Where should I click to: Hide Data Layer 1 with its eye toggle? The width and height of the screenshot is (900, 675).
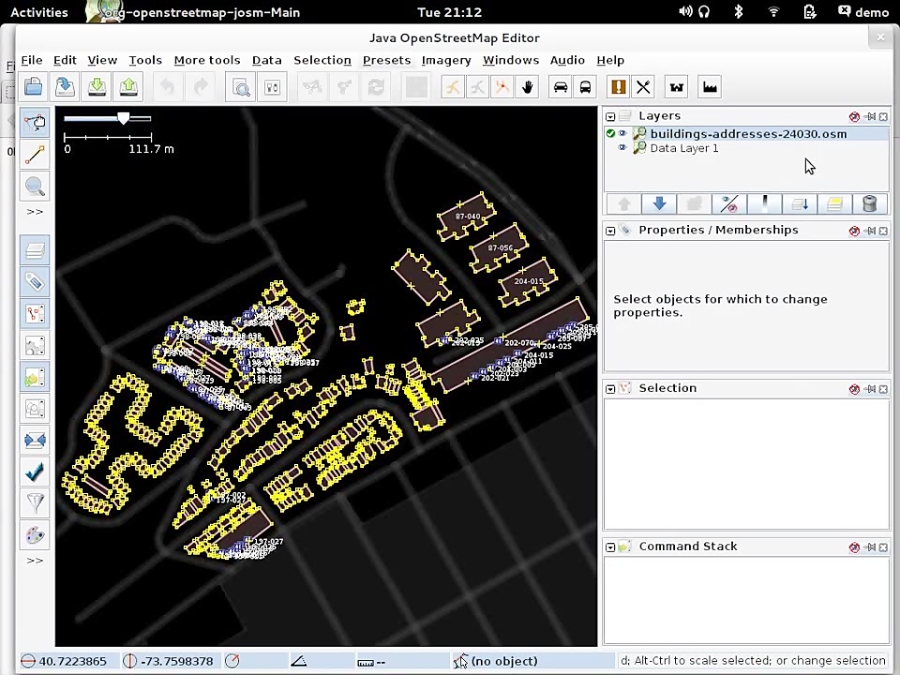pos(622,148)
